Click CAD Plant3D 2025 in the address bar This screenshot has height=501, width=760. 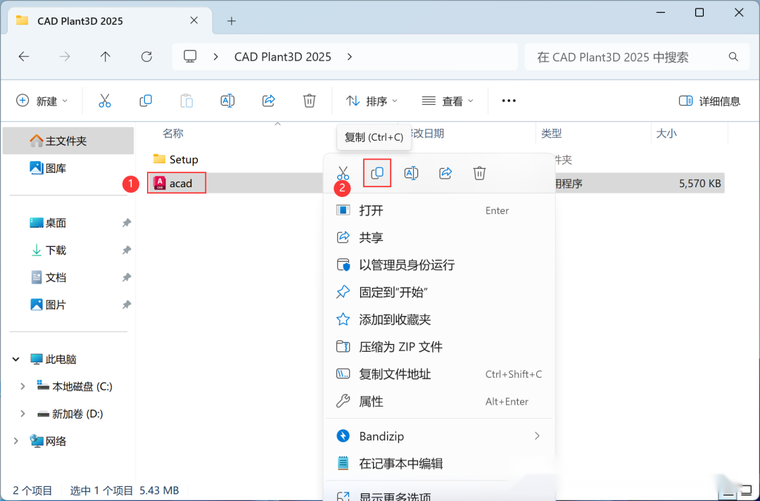point(283,57)
